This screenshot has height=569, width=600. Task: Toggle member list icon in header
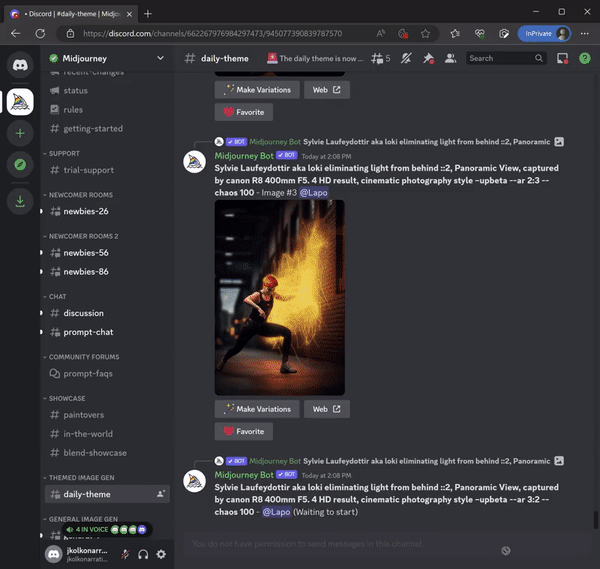click(450, 59)
